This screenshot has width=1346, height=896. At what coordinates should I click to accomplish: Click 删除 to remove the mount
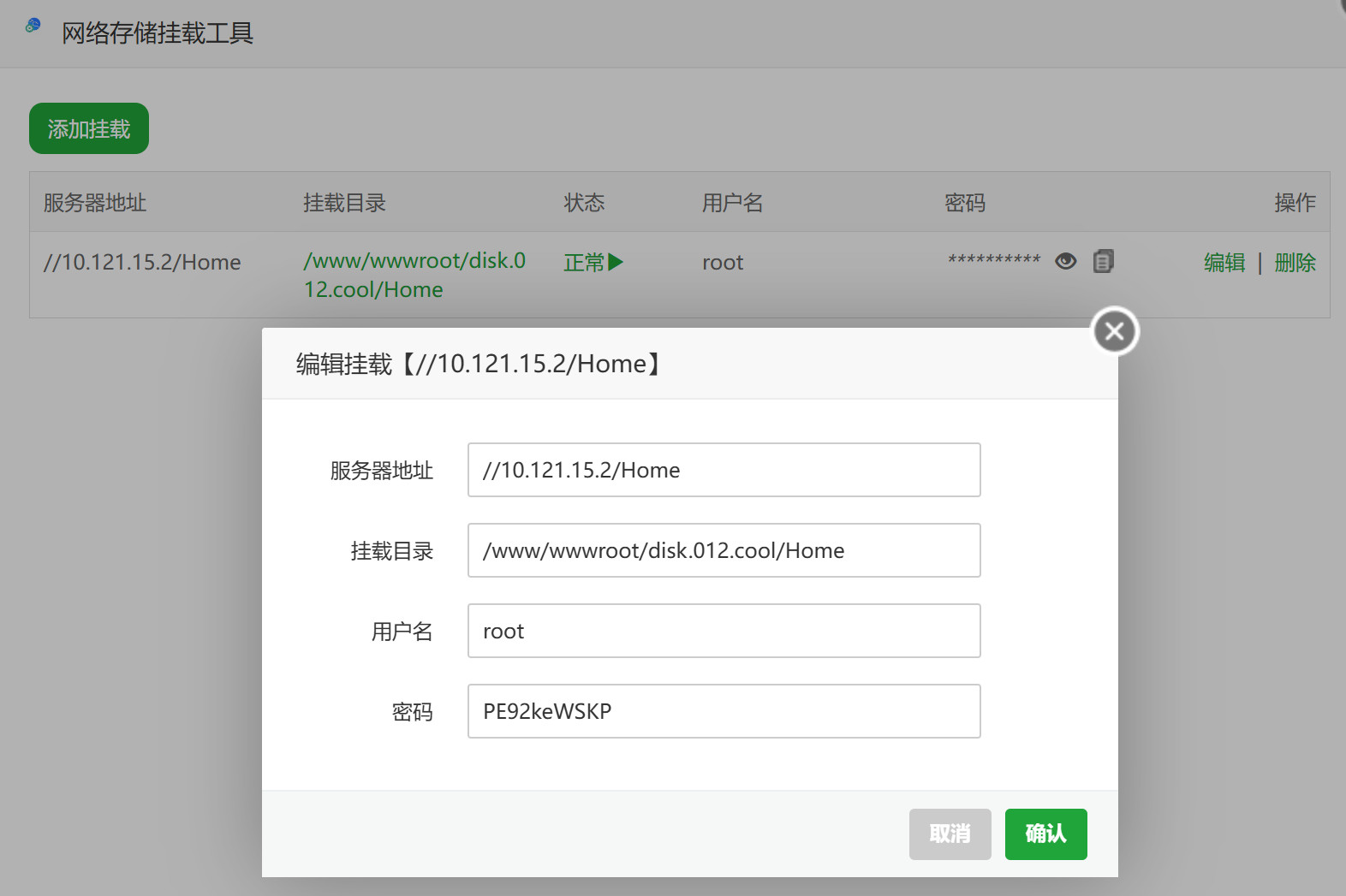click(1294, 263)
